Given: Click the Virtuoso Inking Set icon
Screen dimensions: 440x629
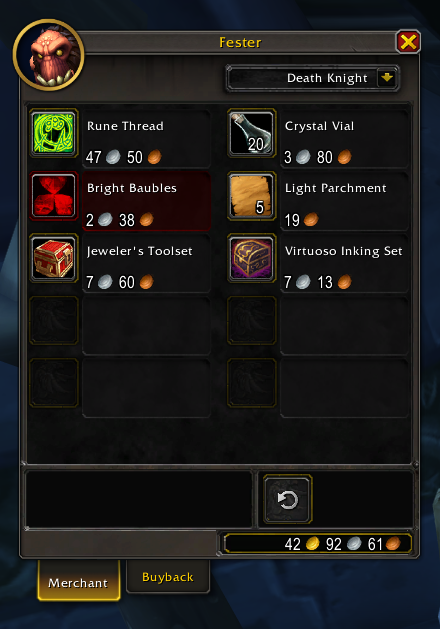Looking at the screenshot, I should (251, 258).
